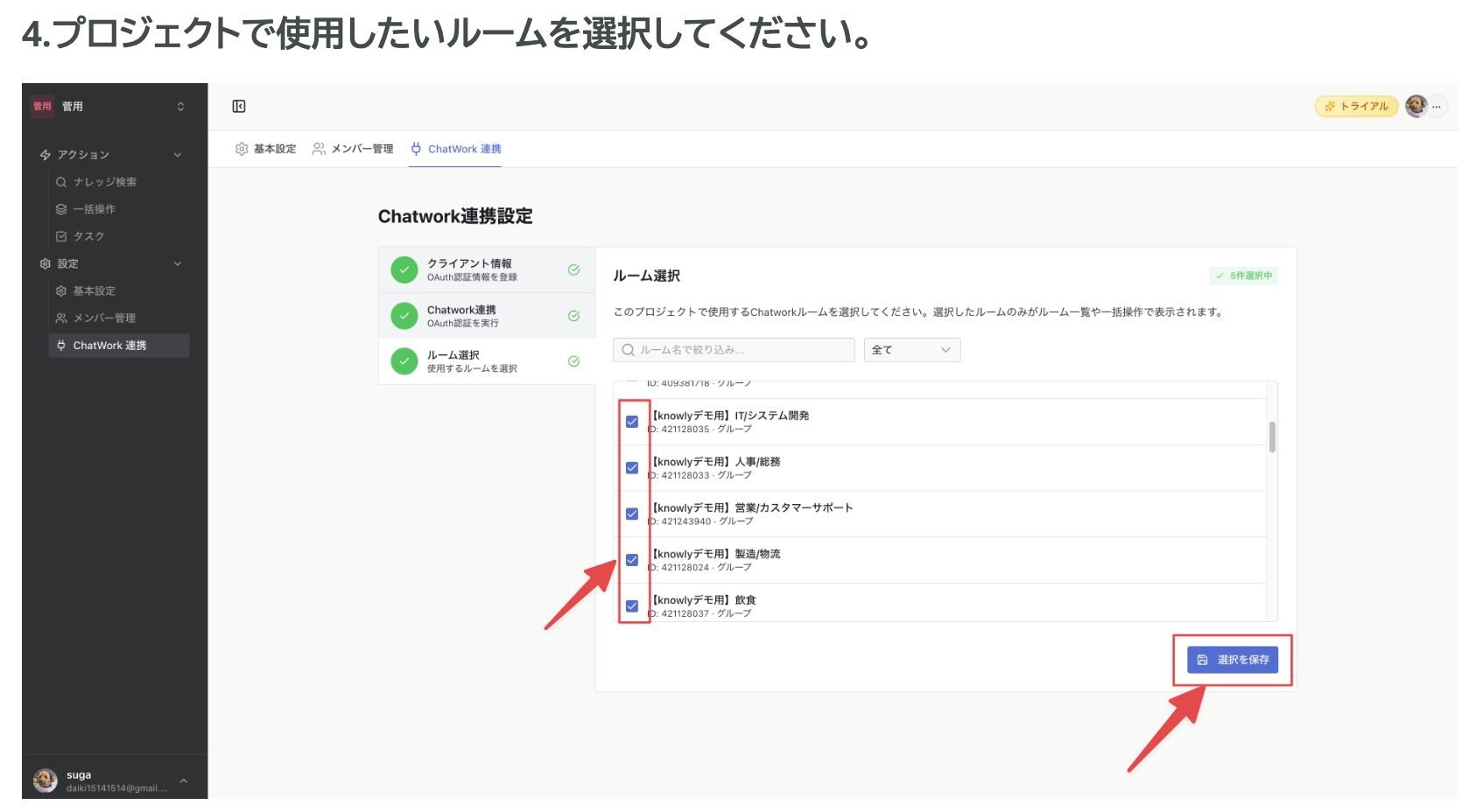
Task: Click the タスク checklist icon in sidebar
Action: tap(60, 235)
